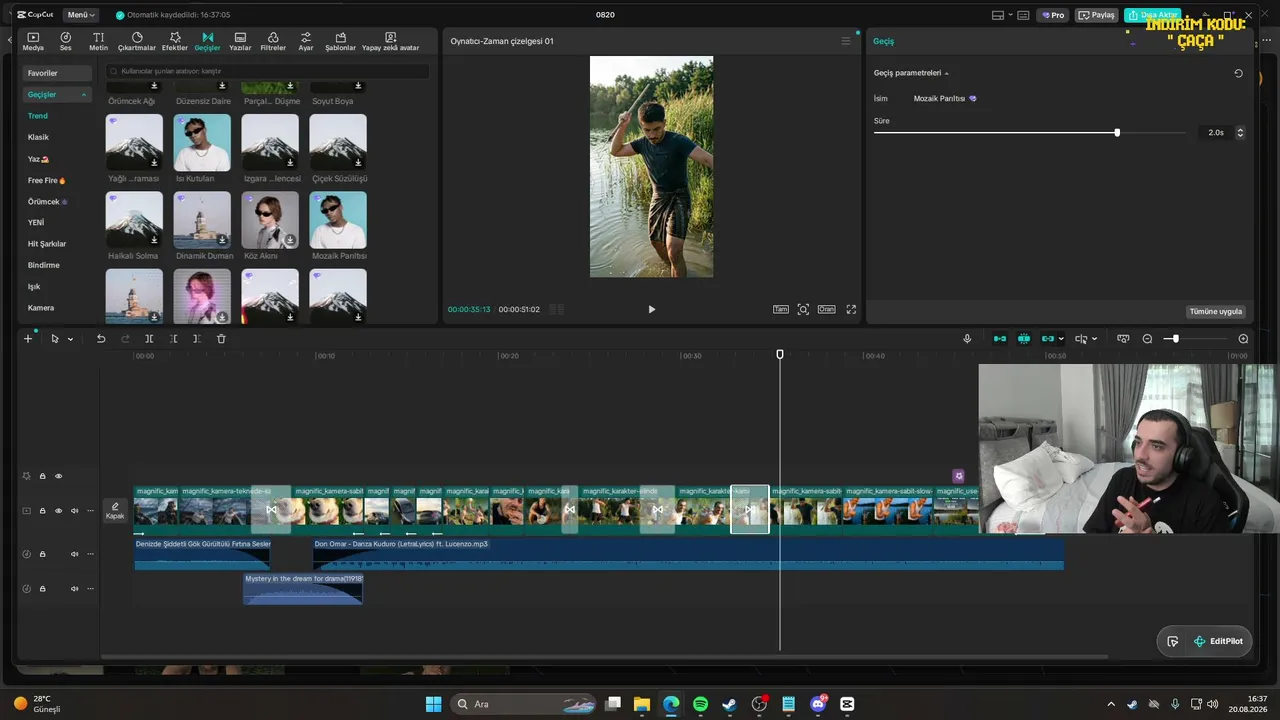Click the Oran ratio icon in player

pos(827,310)
